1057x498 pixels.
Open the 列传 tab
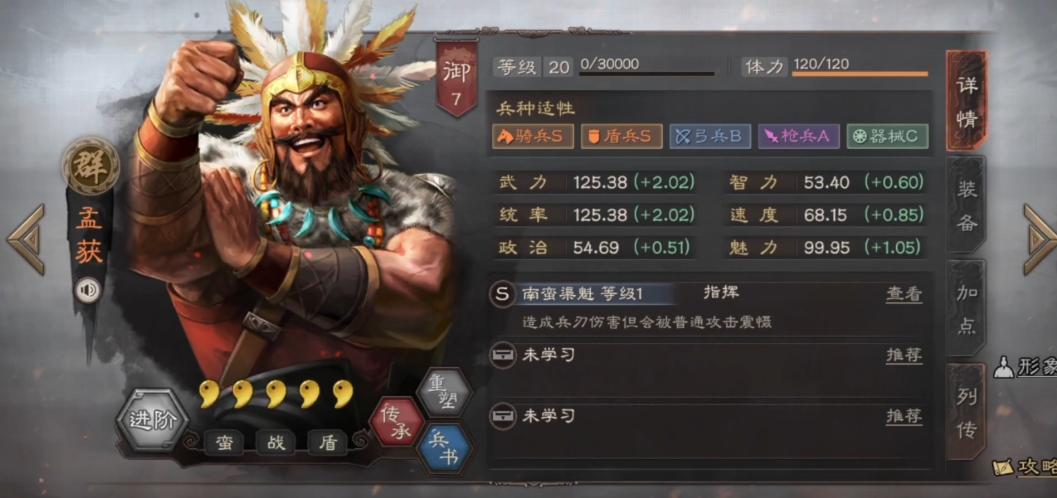coord(967,412)
